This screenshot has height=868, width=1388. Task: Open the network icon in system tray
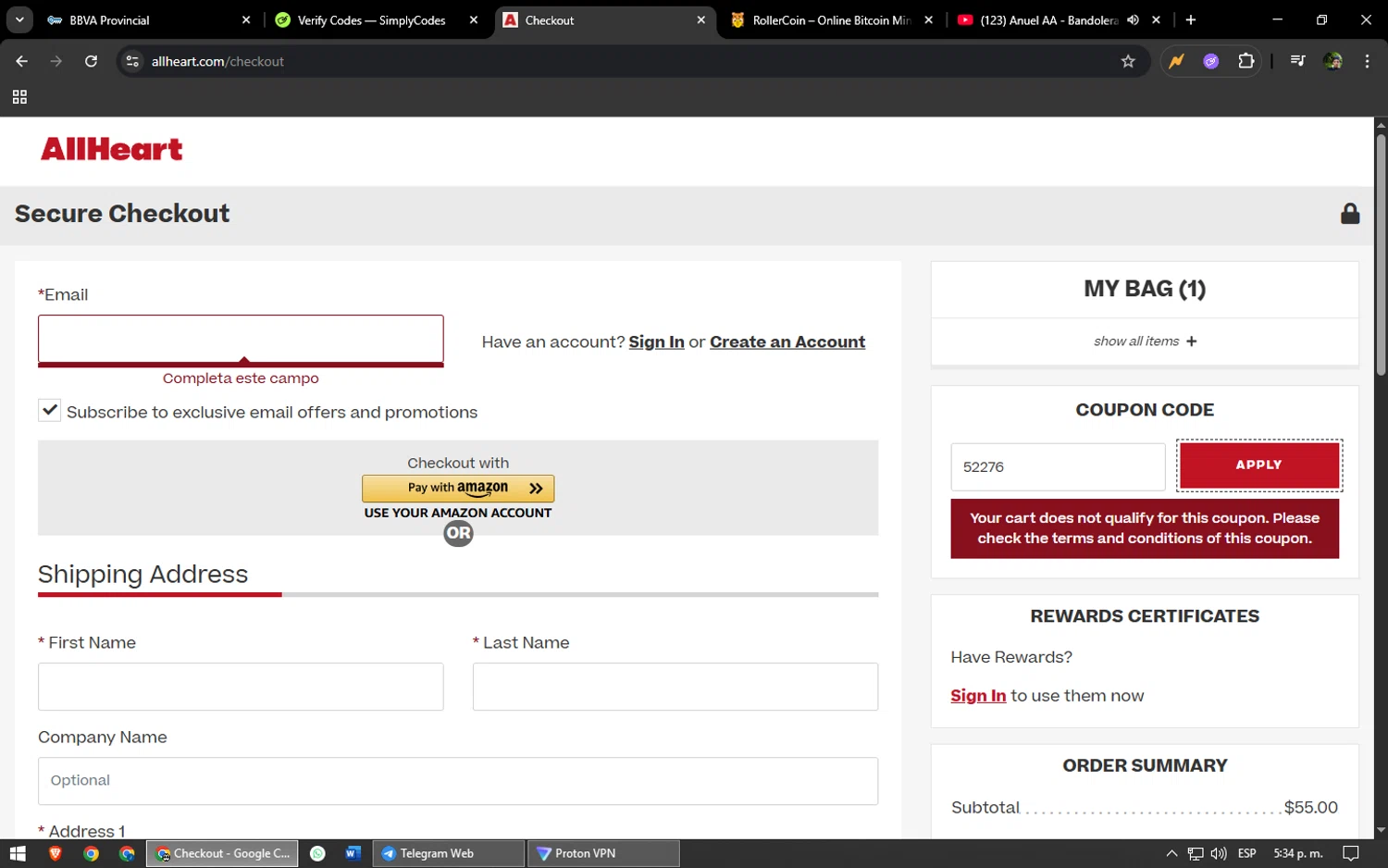1196,853
